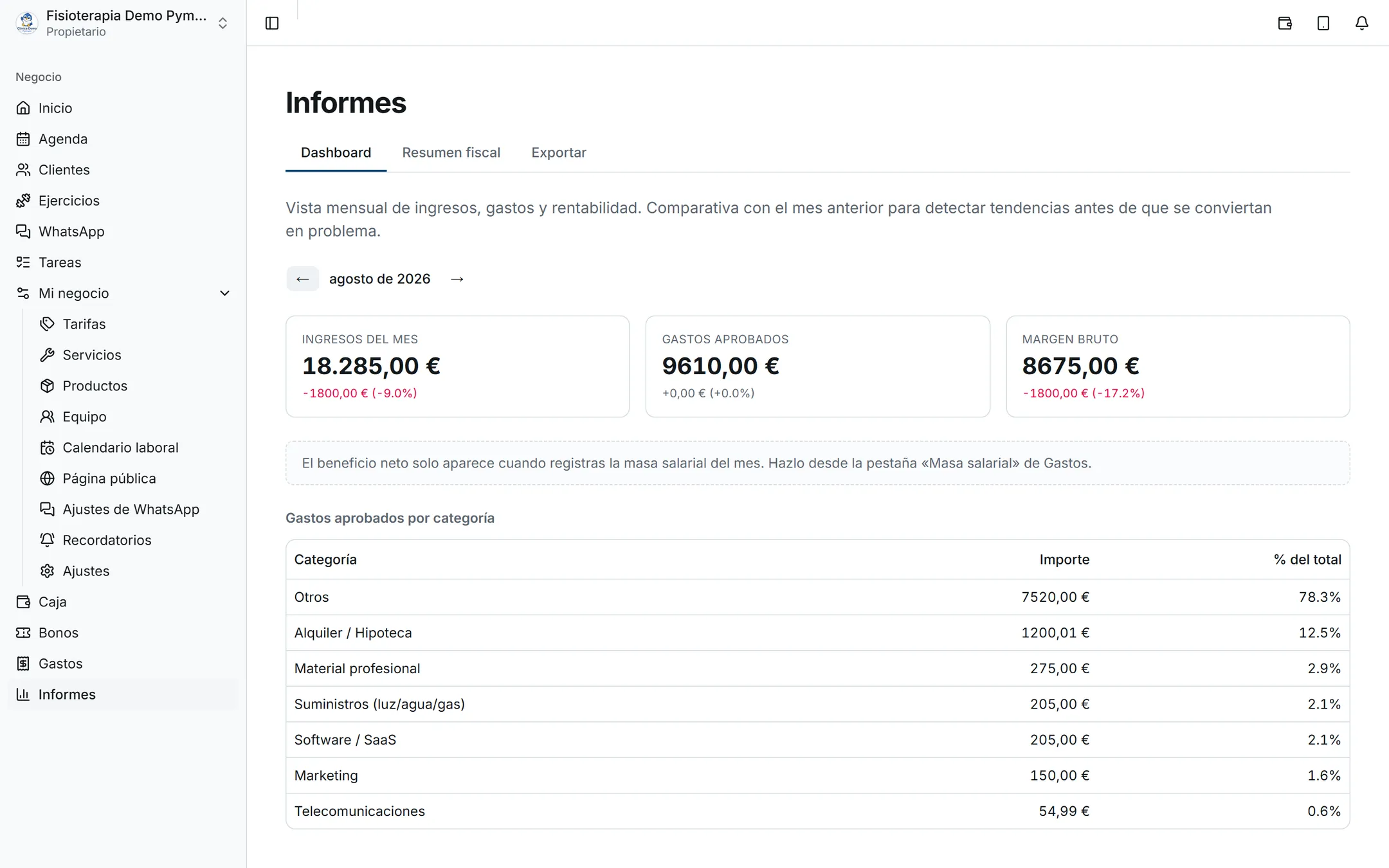Select the Otros category row
The height and width of the screenshot is (868, 1389).
click(x=817, y=597)
